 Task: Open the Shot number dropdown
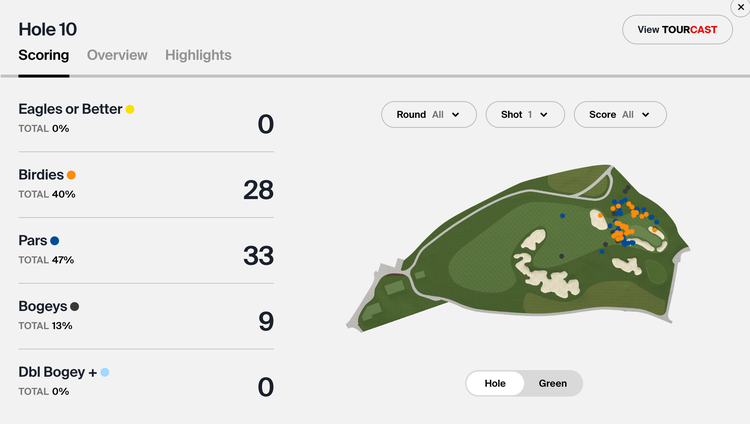tap(524, 115)
